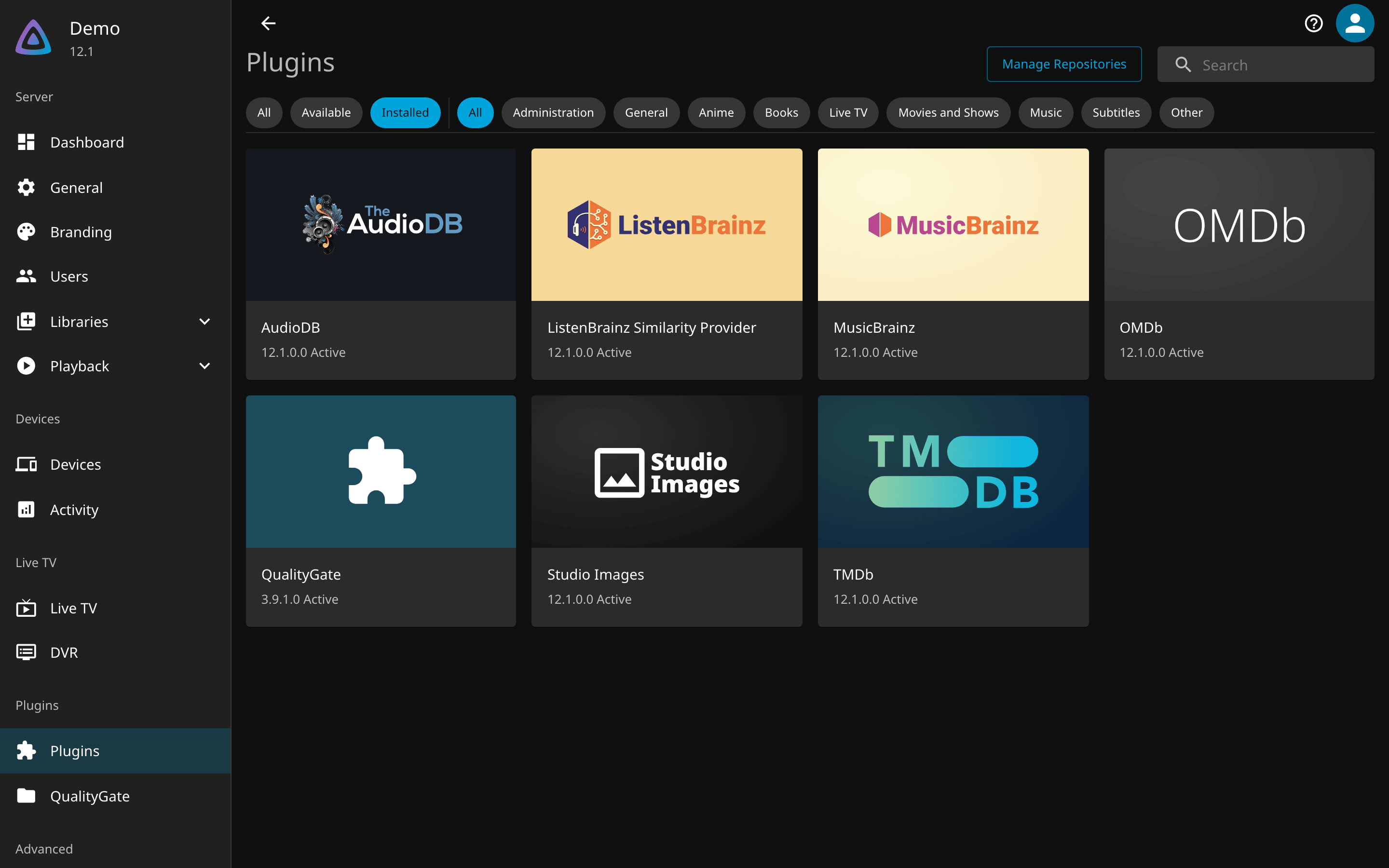
Task: Select the gray All status filter
Action: [x=264, y=112]
